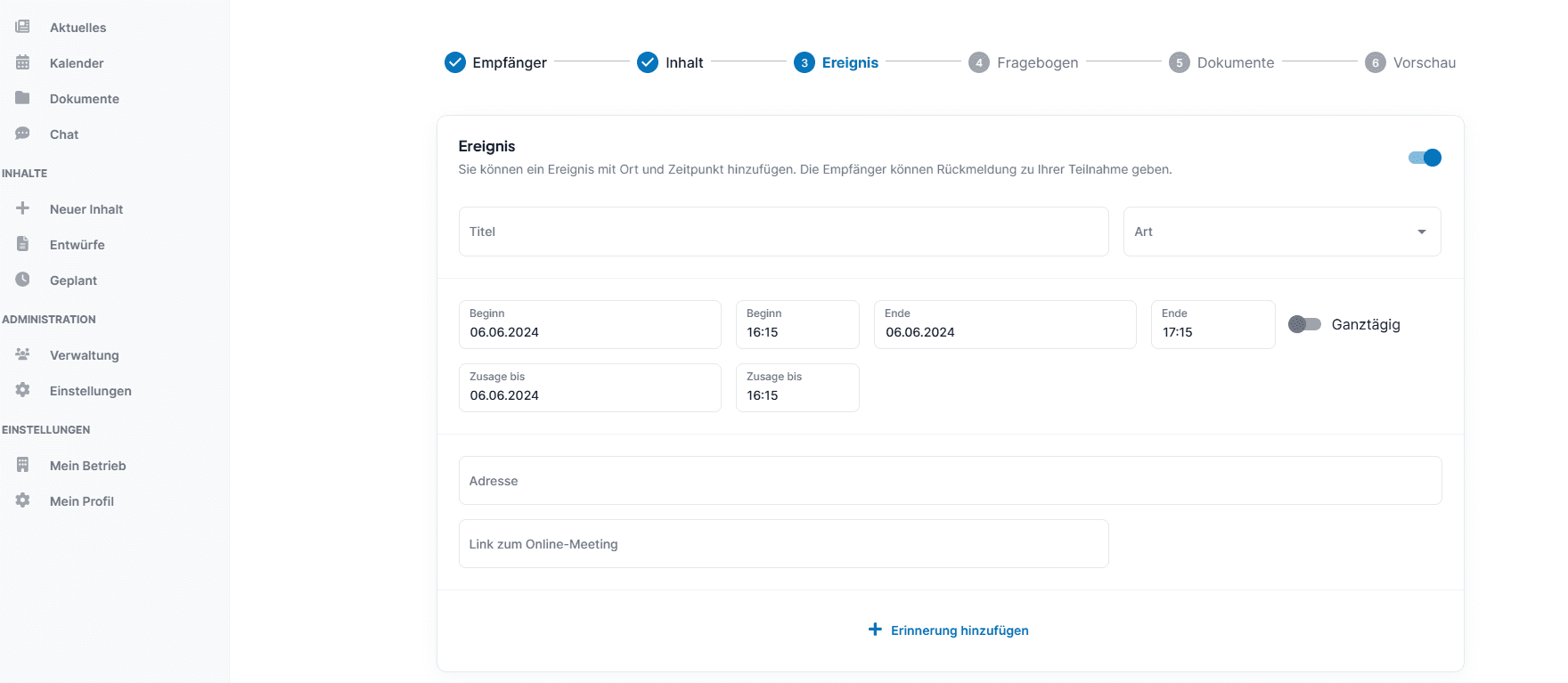
Task: Go back to the Empfänger step
Action: [495, 62]
